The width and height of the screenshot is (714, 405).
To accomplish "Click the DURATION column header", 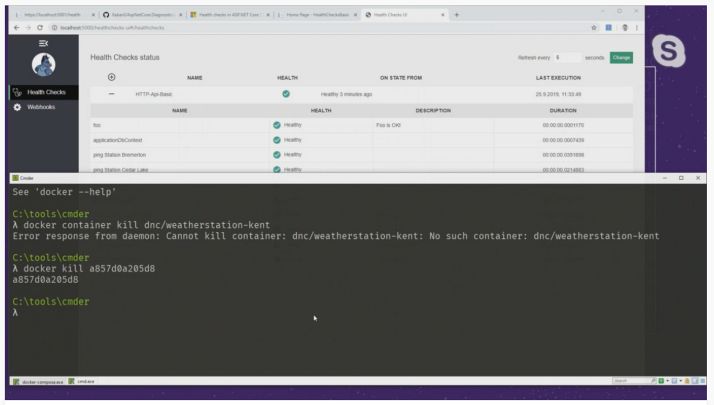I will click(x=563, y=111).
